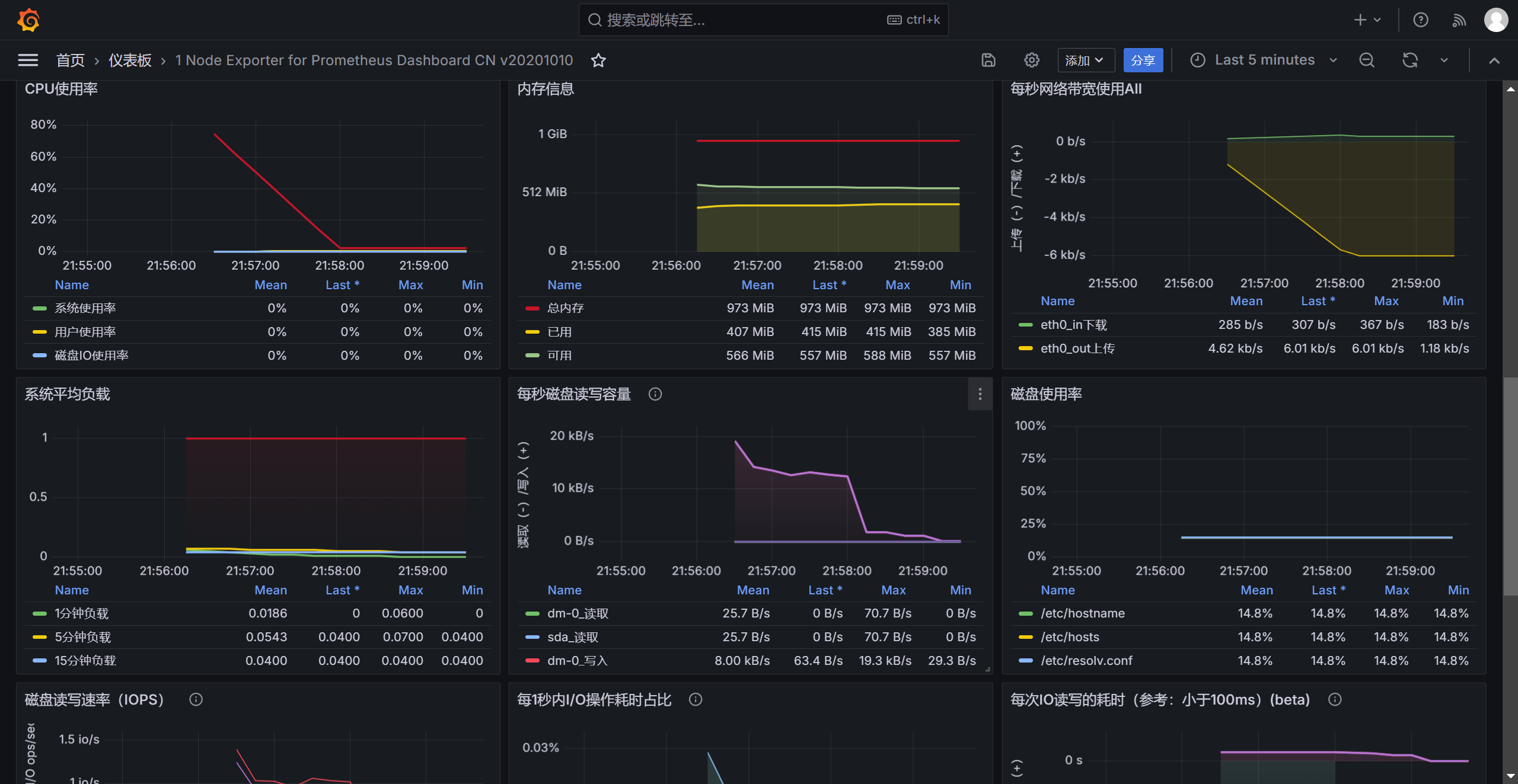Click the dashboard title breadcrumb
The width and height of the screenshot is (1518, 784).
(374, 60)
